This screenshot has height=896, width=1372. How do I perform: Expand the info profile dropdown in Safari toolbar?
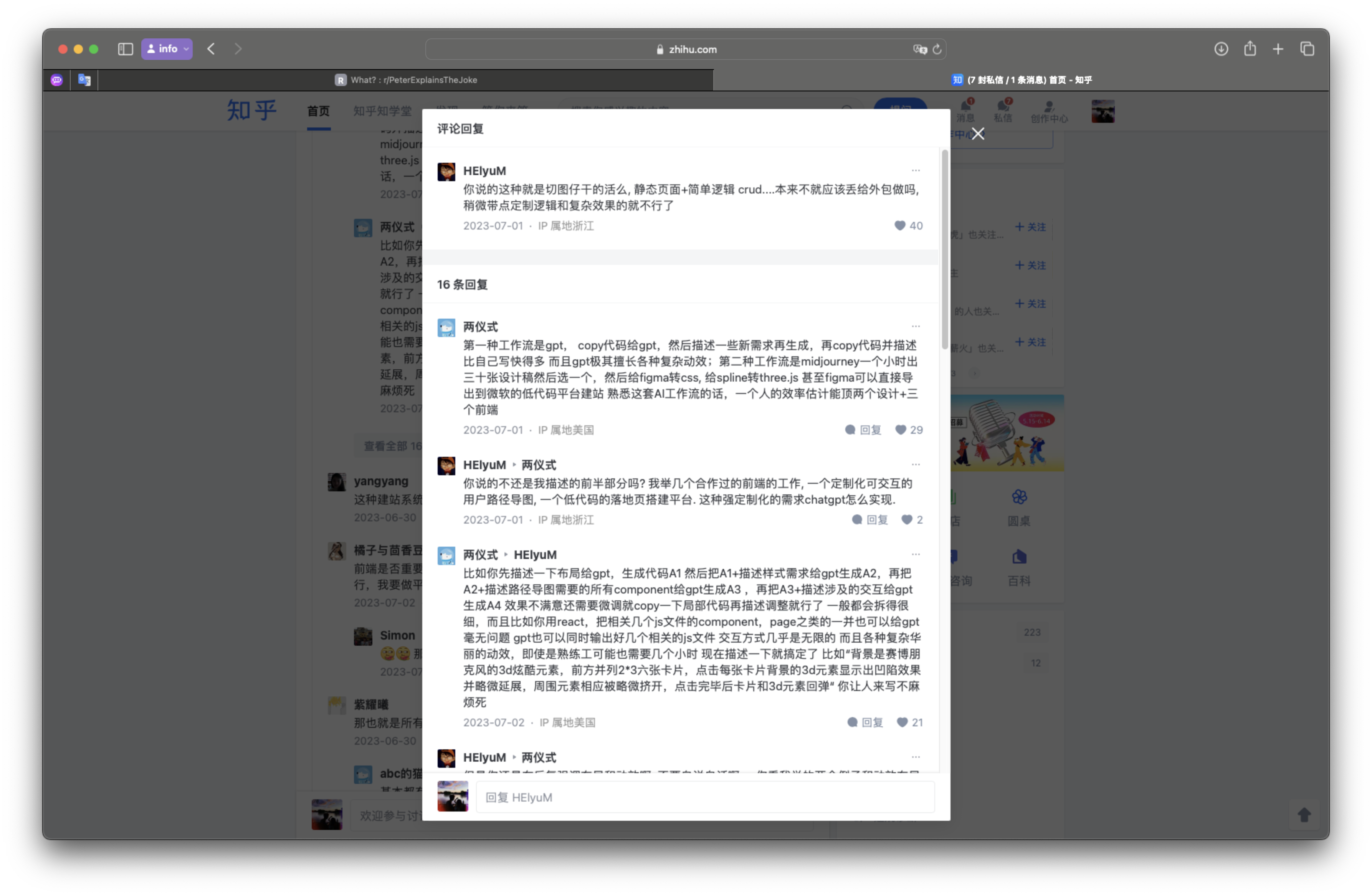(167, 49)
